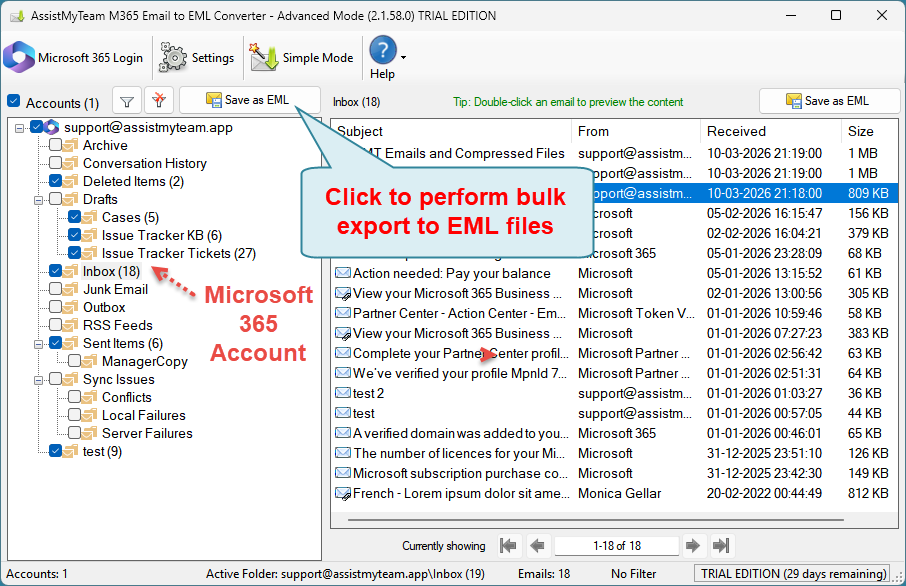Go to the next page arrow
The width and height of the screenshot is (906, 586).
(692, 546)
